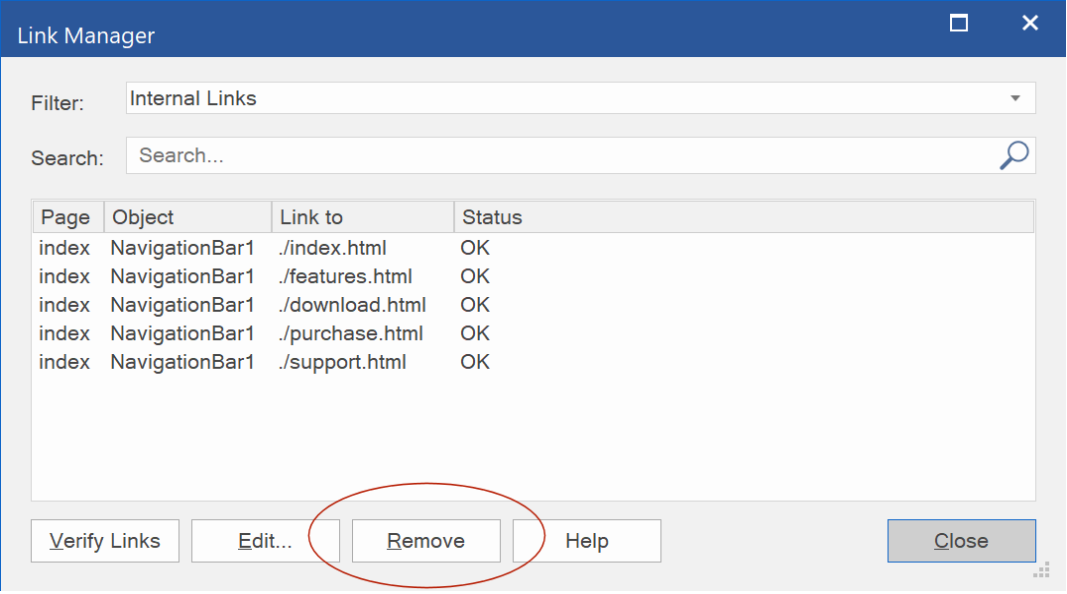Image resolution: width=1067 pixels, height=594 pixels.
Task: Select the ./purchase.html link row
Action: tap(534, 333)
